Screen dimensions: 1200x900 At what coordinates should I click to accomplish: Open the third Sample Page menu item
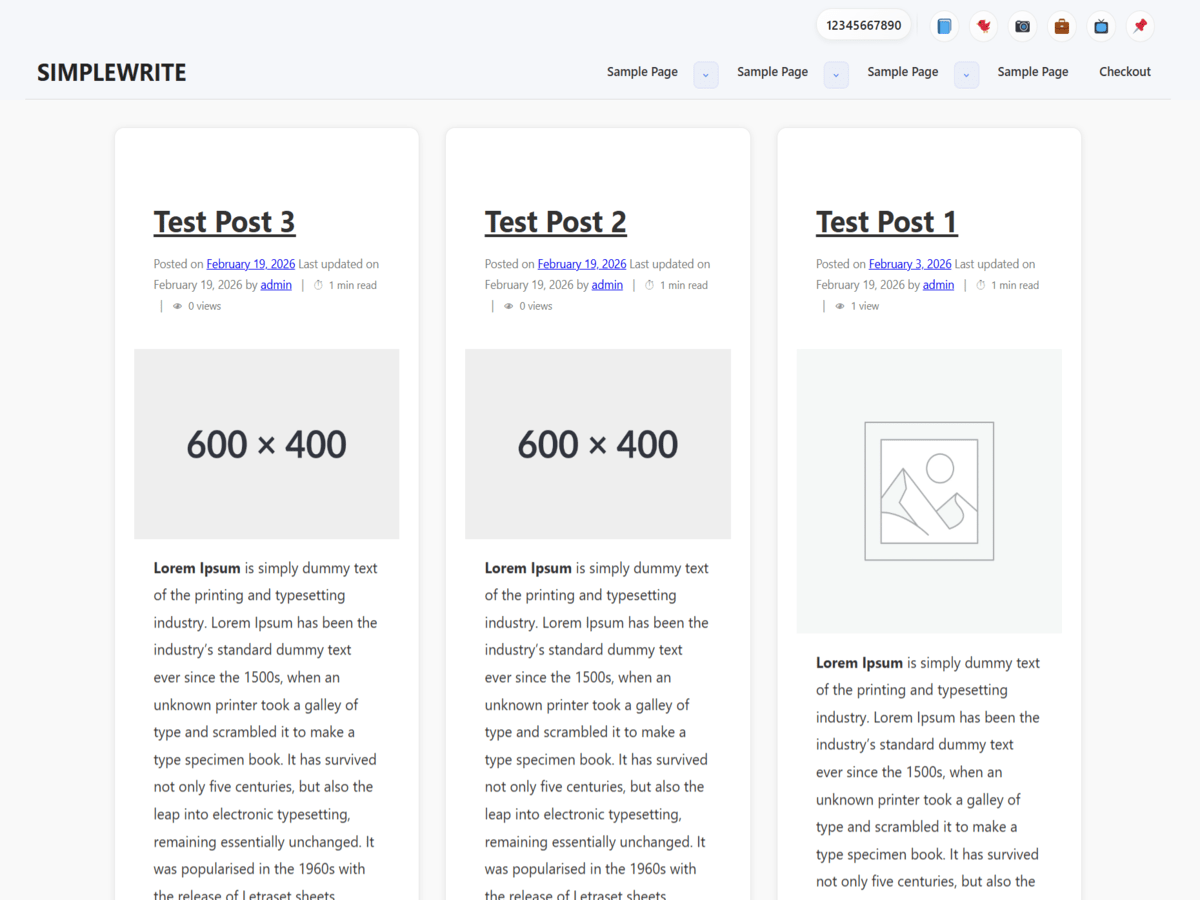coord(902,72)
